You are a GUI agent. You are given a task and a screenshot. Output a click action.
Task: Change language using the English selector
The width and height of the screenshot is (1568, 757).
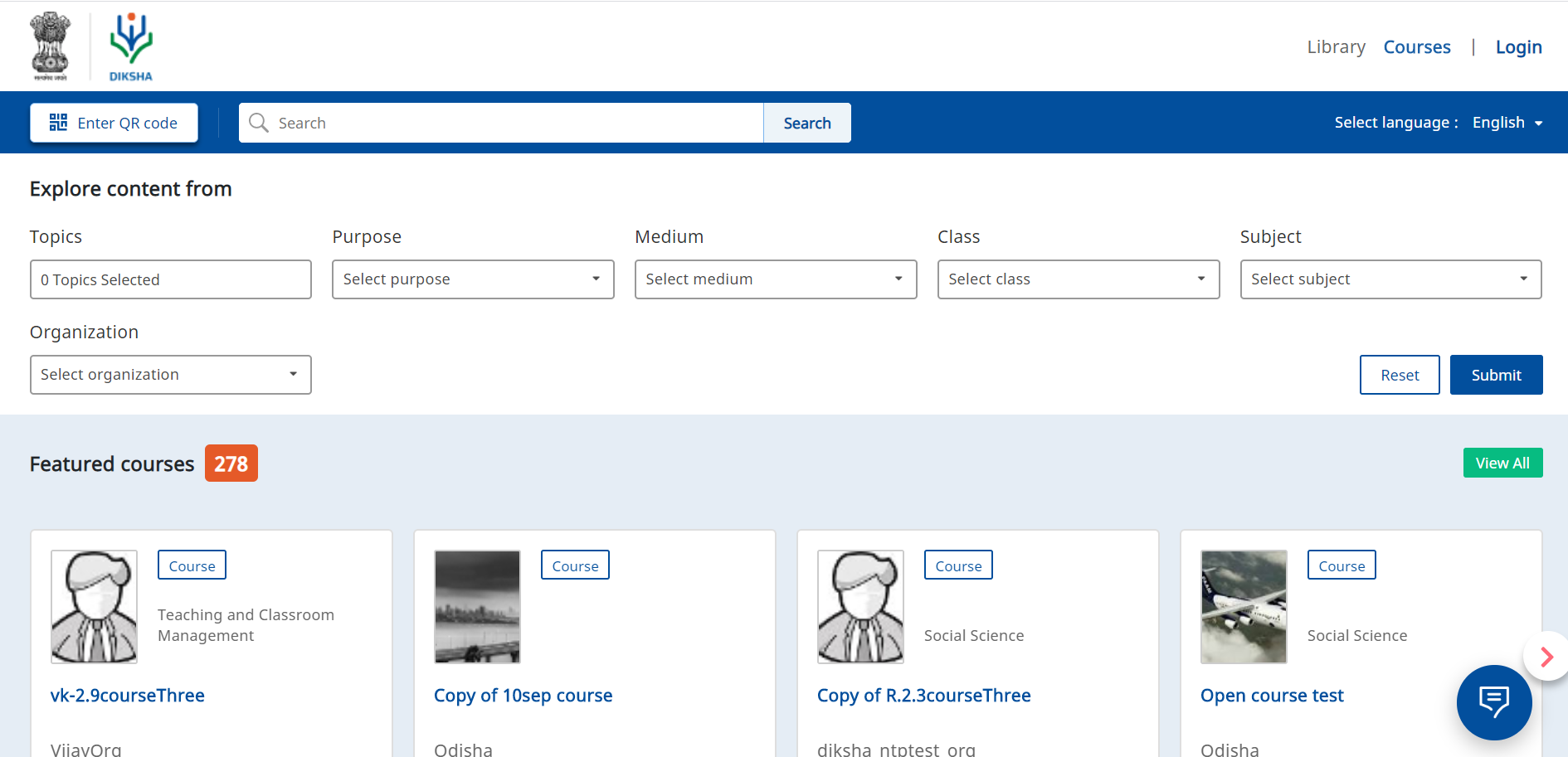[x=1507, y=123]
